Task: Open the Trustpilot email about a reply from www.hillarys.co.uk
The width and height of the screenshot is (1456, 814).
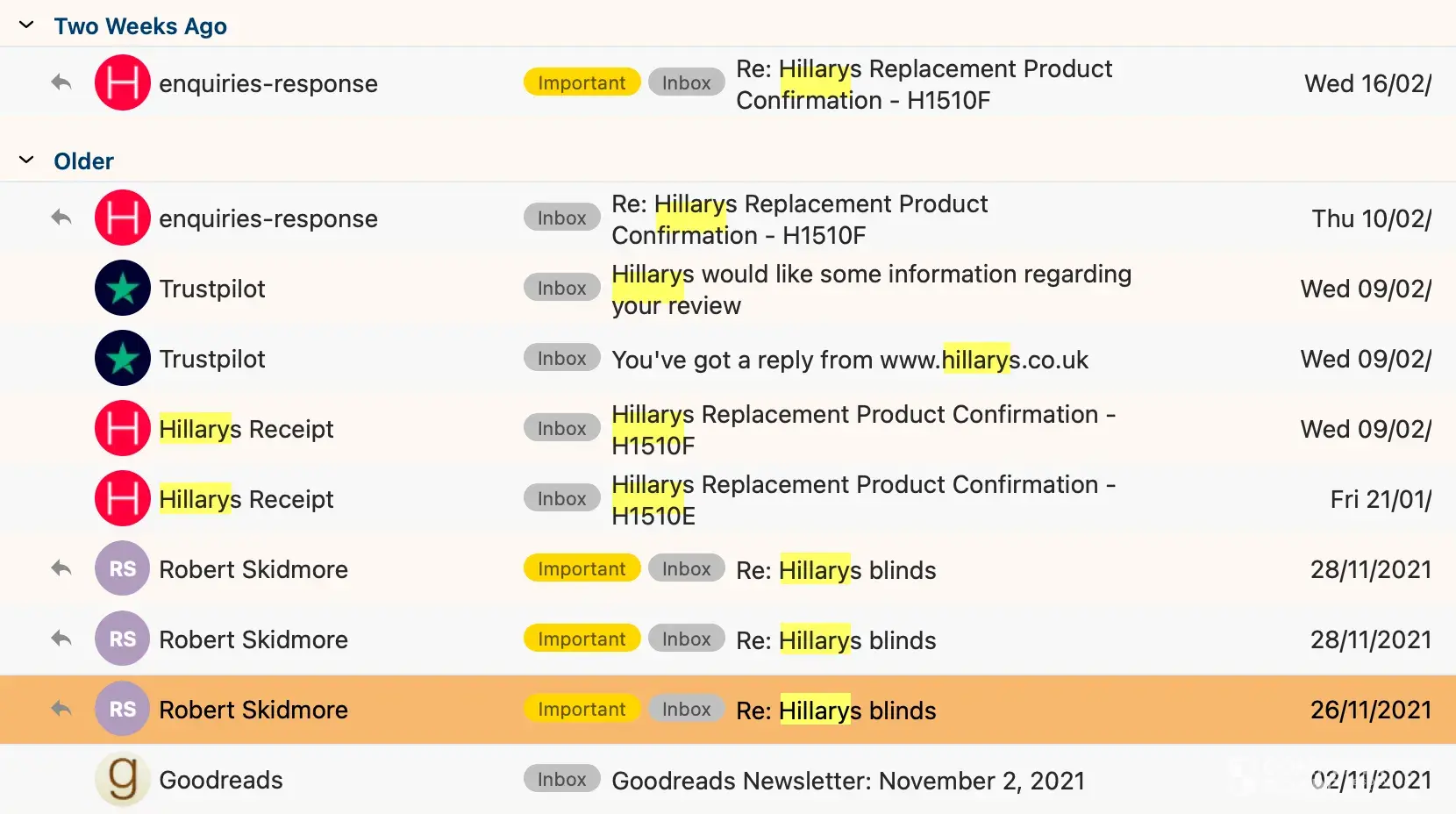Action: 849,360
